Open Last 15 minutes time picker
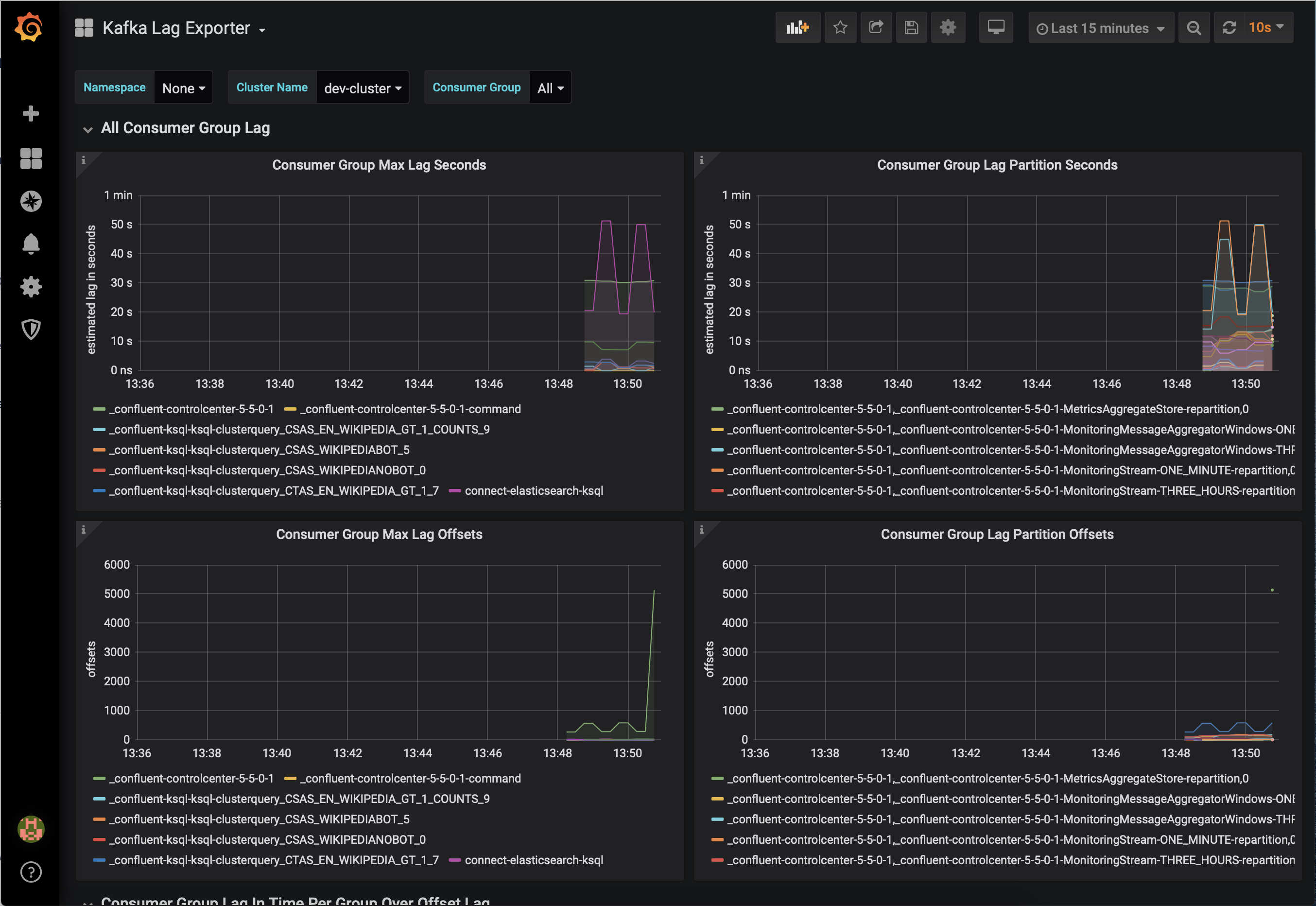Image resolution: width=1316 pixels, height=906 pixels. (x=1100, y=28)
